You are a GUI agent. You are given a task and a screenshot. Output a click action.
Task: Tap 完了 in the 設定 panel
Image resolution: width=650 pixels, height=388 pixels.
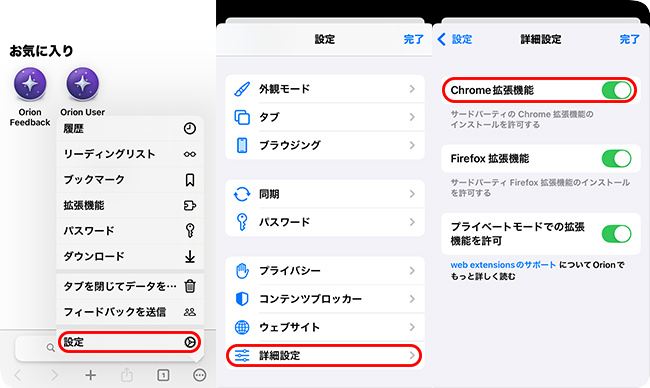click(414, 39)
